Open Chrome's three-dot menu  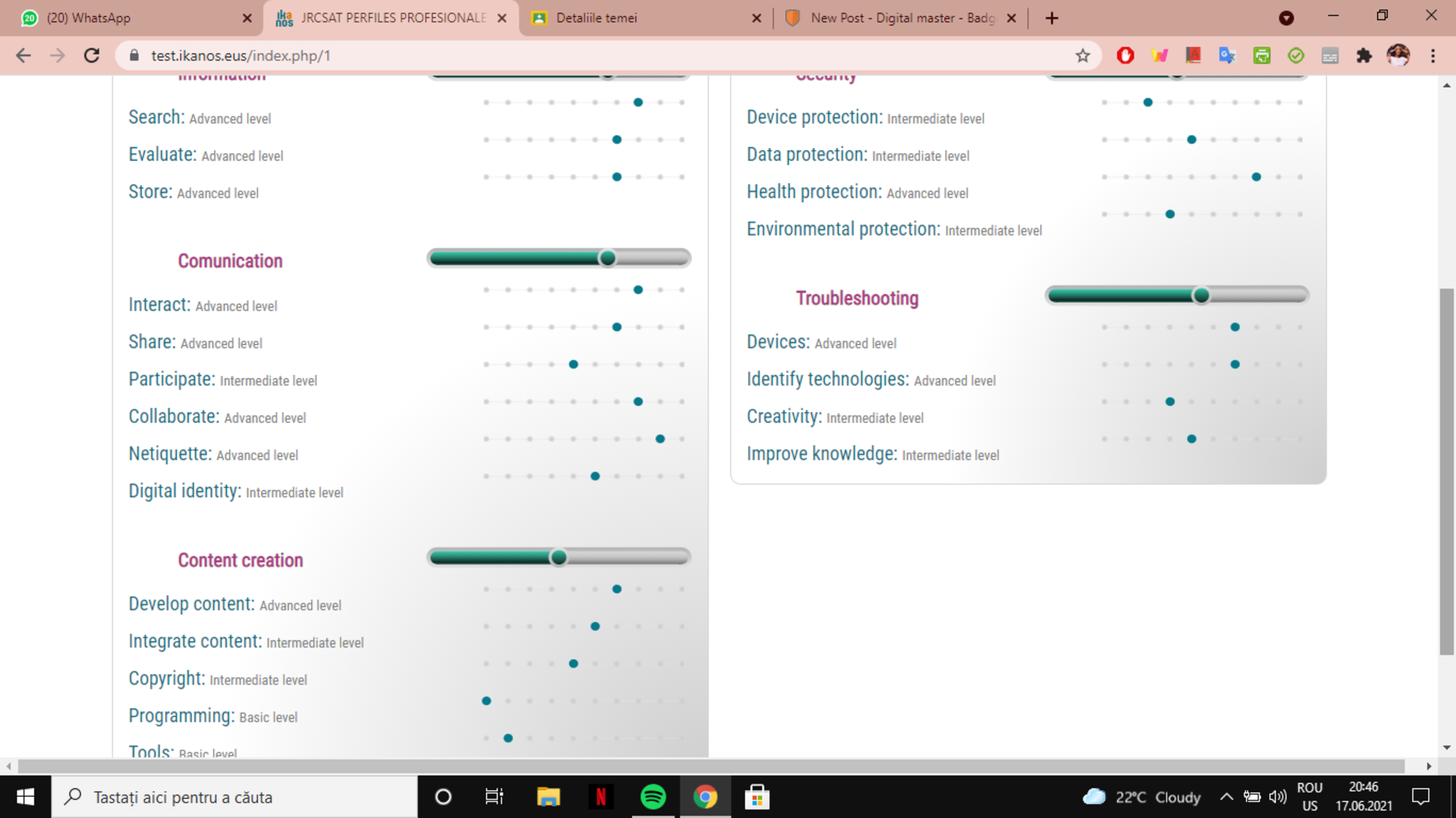tap(1433, 55)
